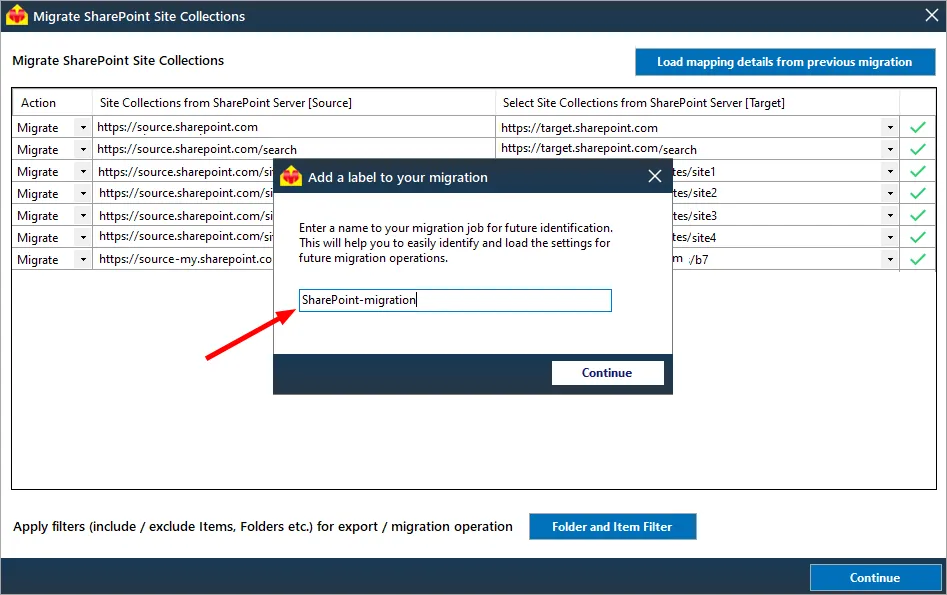Click the logo icon in label dialog
The image size is (947, 595).
291,176
